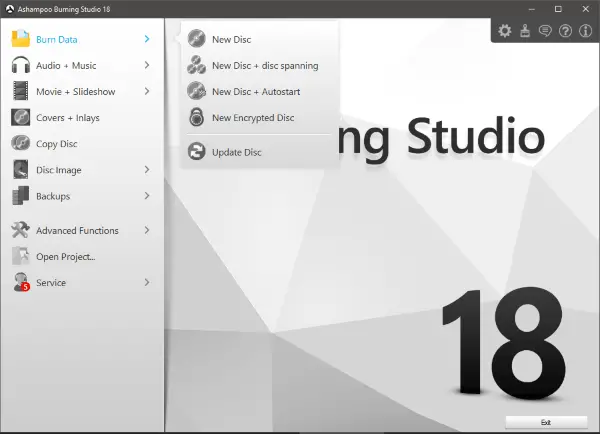This screenshot has height=434, width=600.
Task: Minimize the Burning Studio window
Action: tap(532, 9)
